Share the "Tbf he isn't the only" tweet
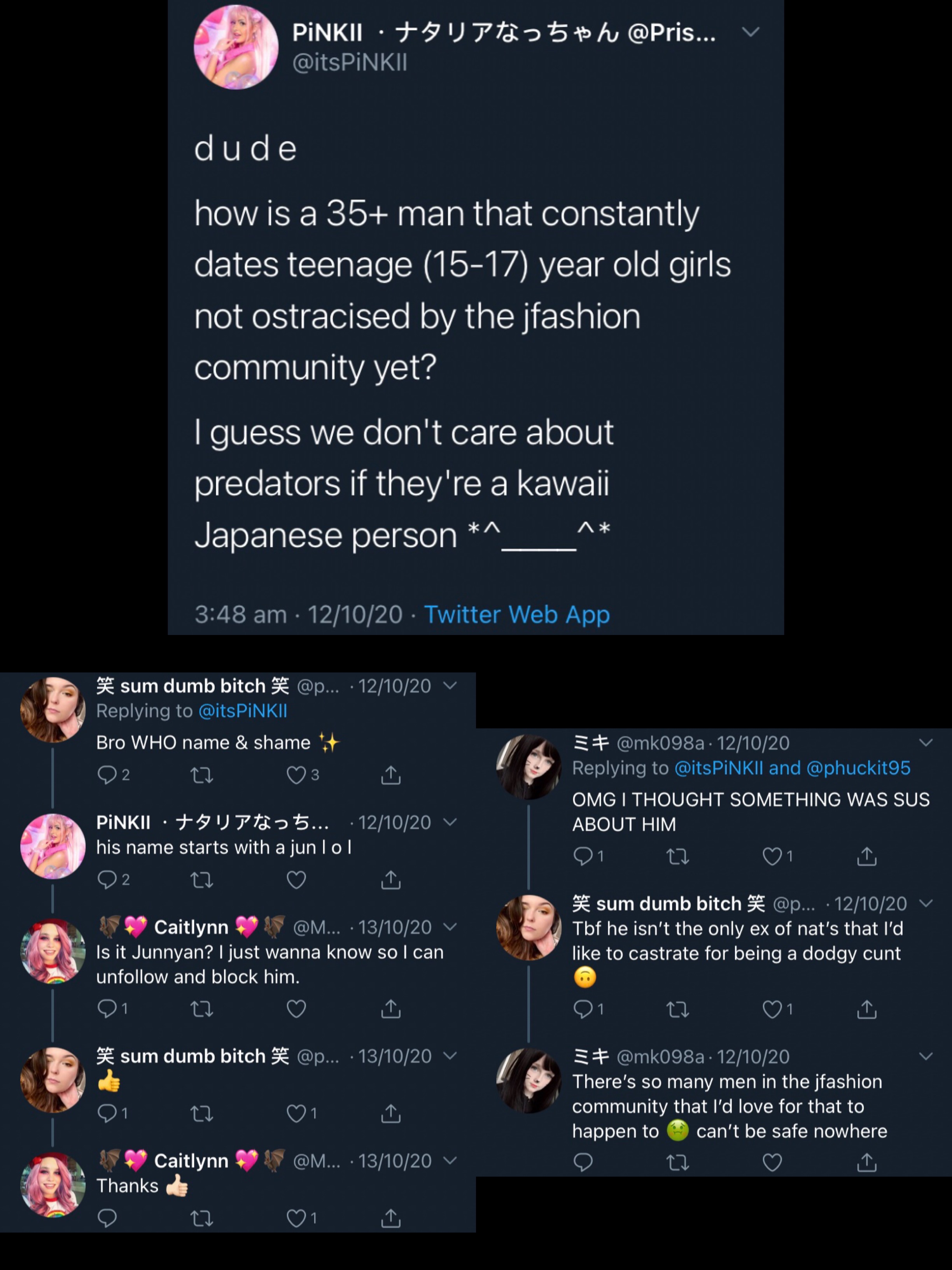The height and width of the screenshot is (1270, 952). coord(866,1009)
